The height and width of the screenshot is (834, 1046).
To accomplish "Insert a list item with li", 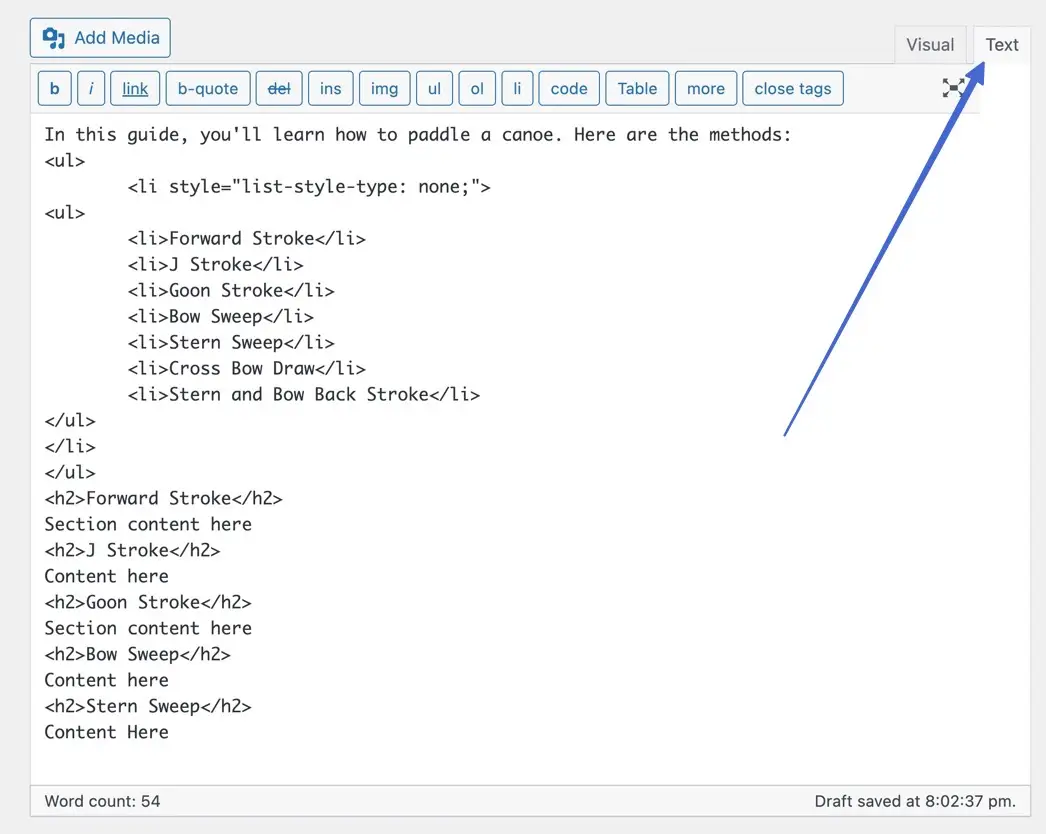I will 517,88.
